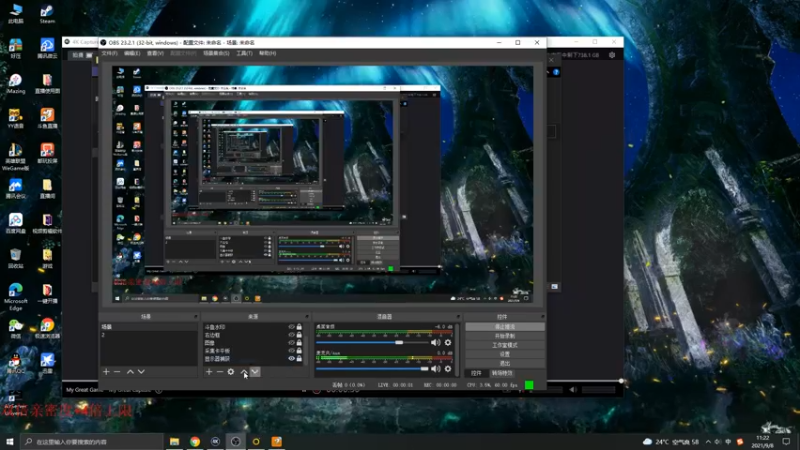The height and width of the screenshot is (450, 800).
Task: Click Stop Streaming button in Controls
Action: click(505, 327)
